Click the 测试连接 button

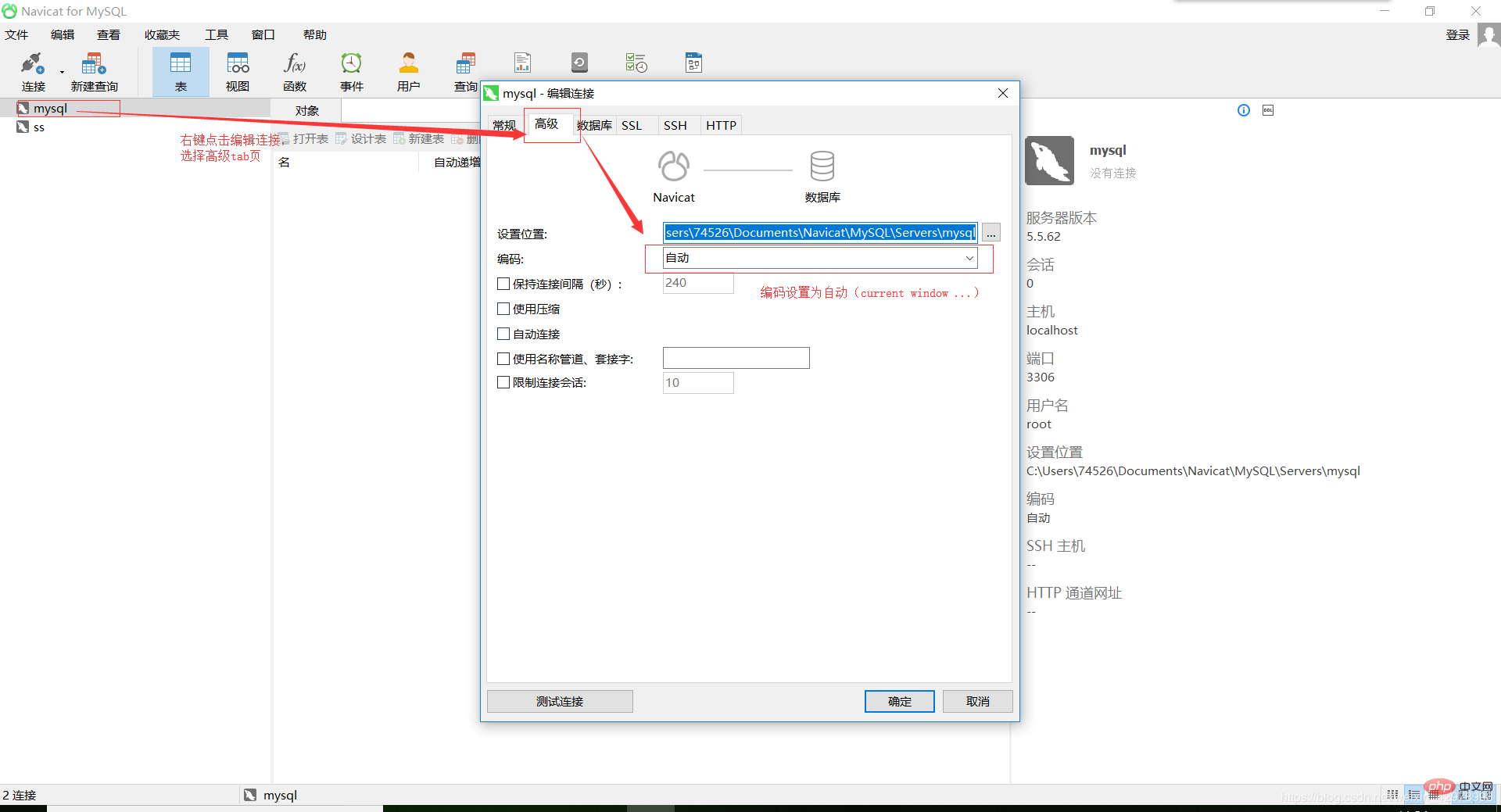pyautogui.click(x=560, y=702)
